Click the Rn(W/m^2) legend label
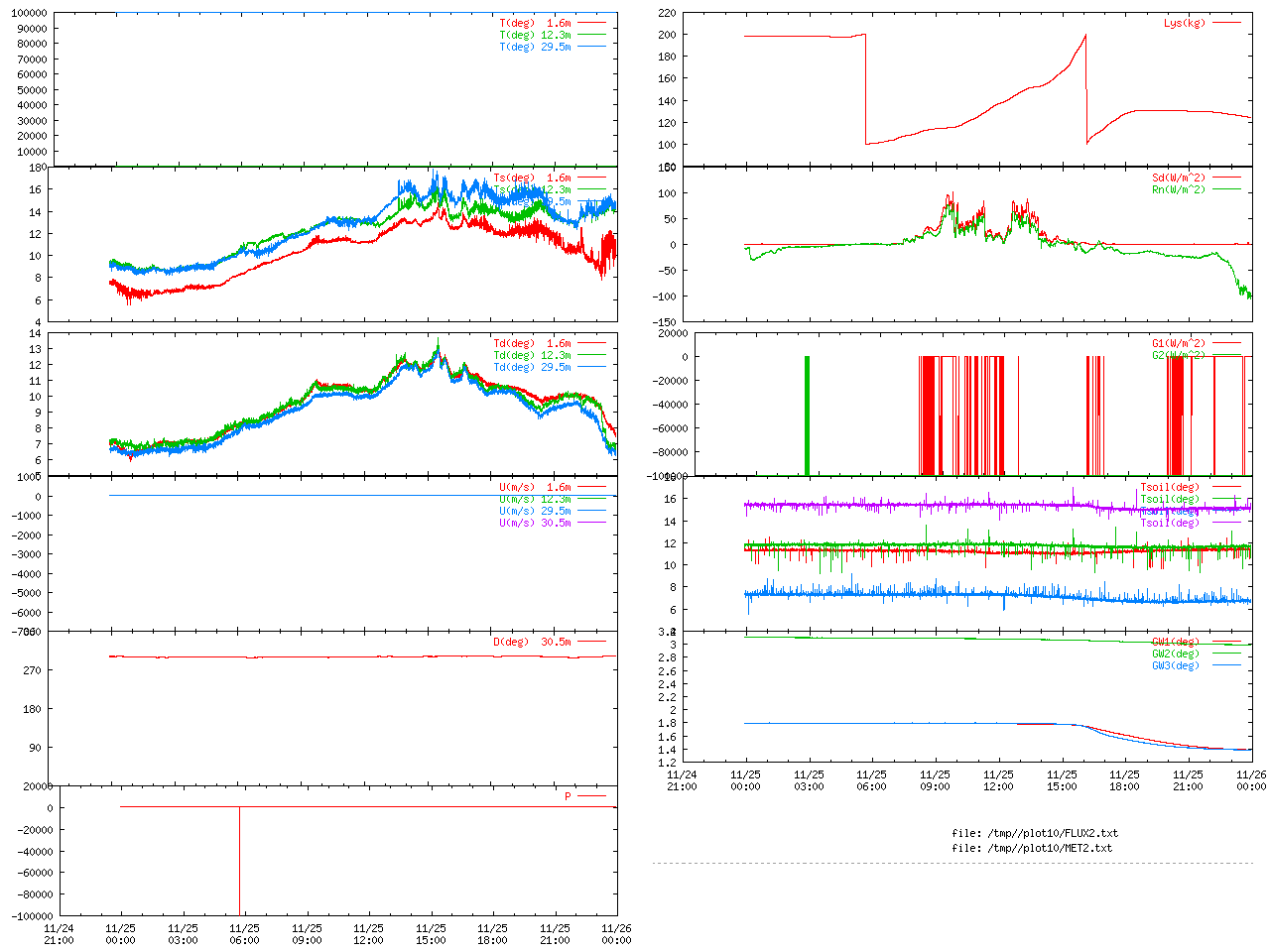 (x=1178, y=189)
